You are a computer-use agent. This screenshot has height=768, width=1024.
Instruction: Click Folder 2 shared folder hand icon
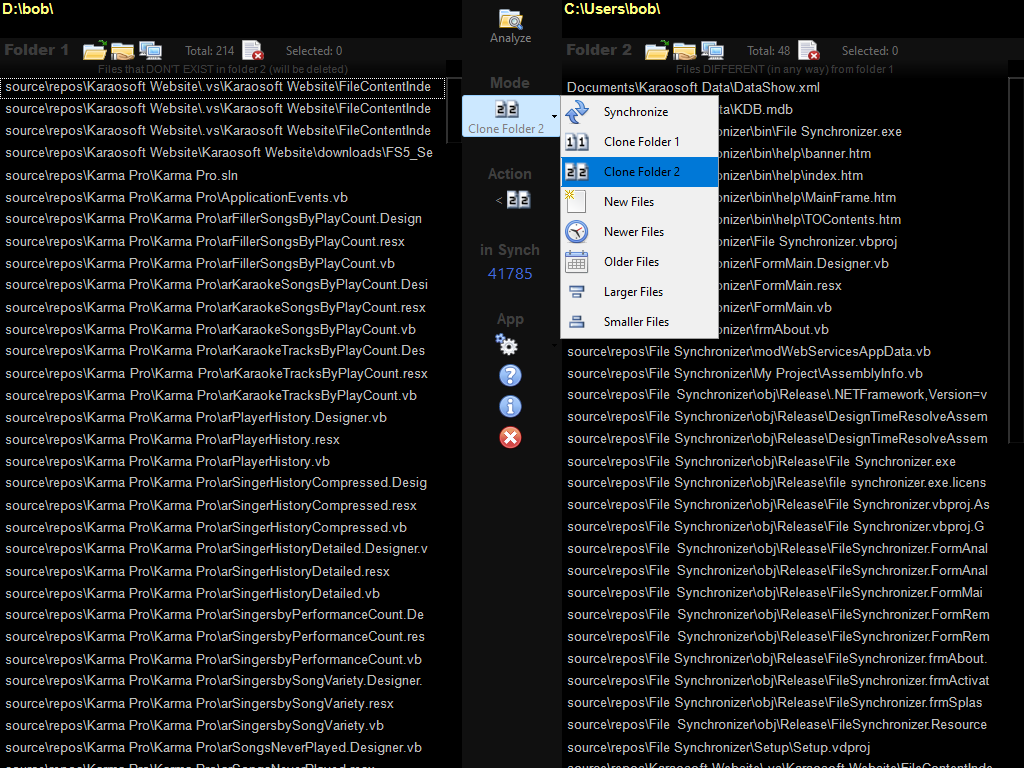[x=684, y=50]
